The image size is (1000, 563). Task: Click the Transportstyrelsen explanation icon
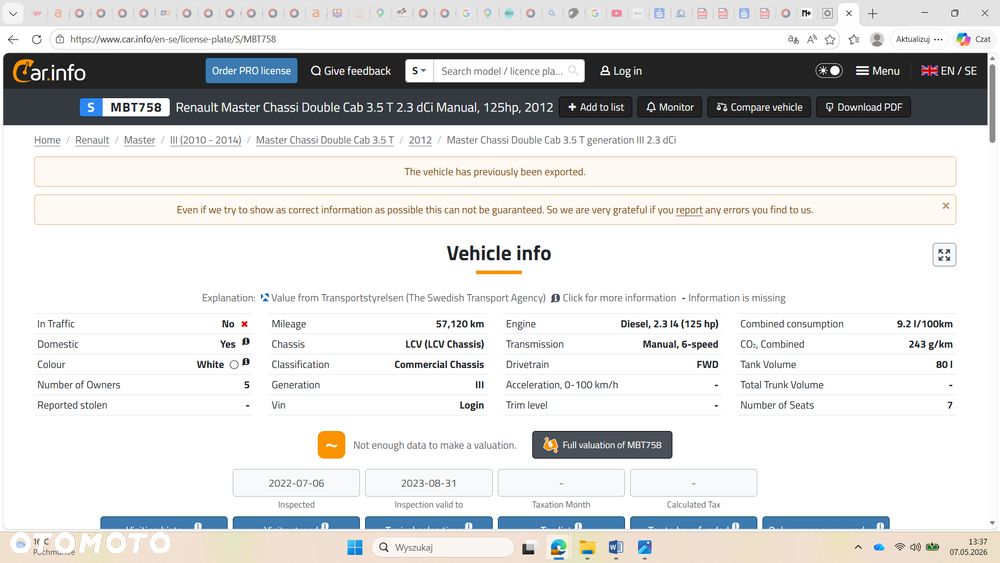[264, 298]
